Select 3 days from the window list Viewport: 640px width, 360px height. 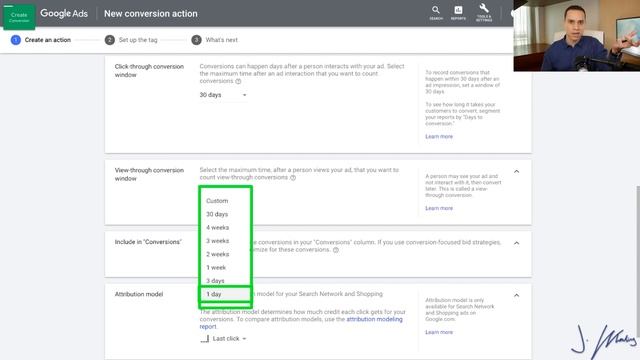pos(225,280)
